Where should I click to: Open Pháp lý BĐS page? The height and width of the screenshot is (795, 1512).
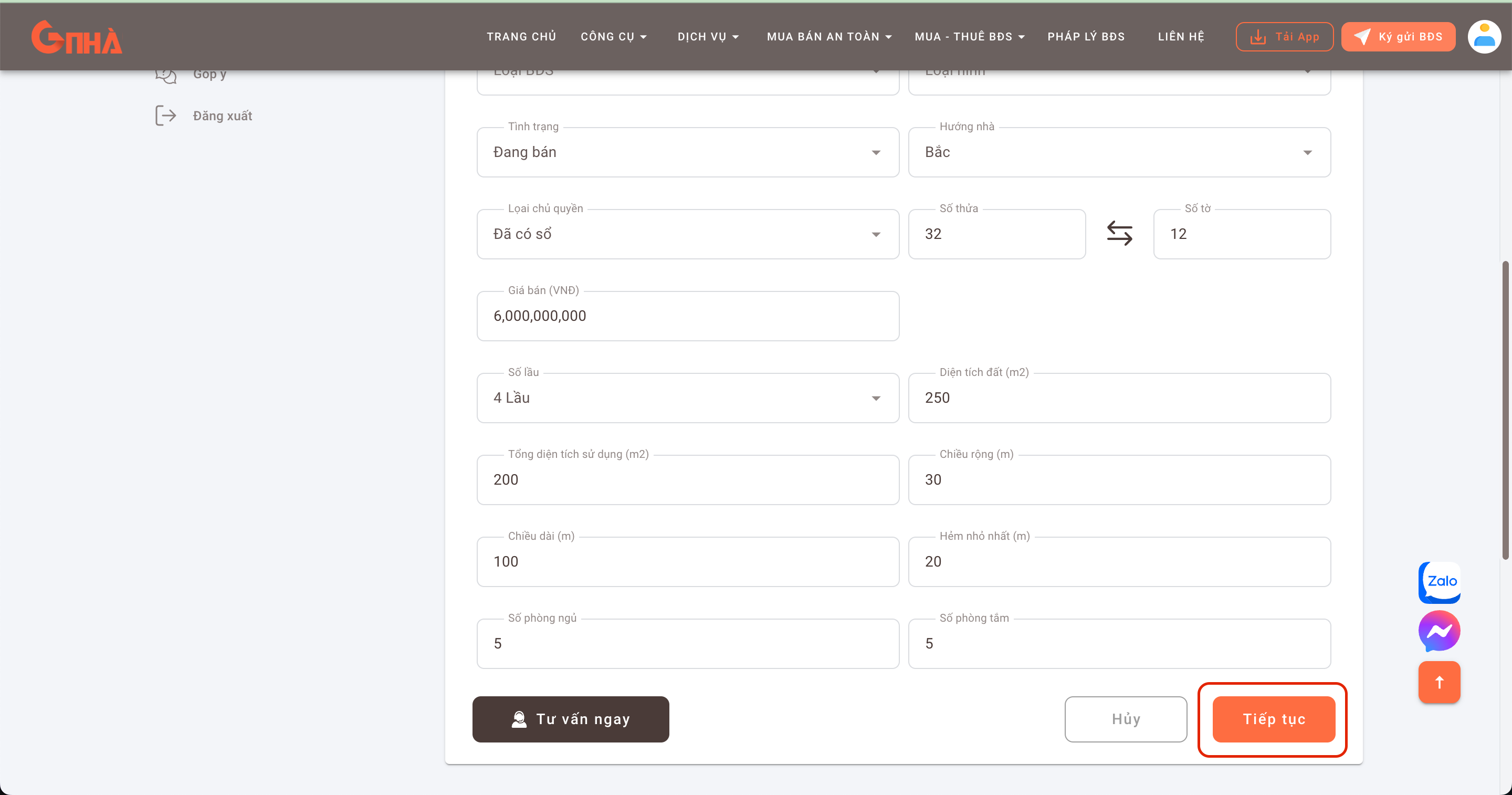point(1086,36)
